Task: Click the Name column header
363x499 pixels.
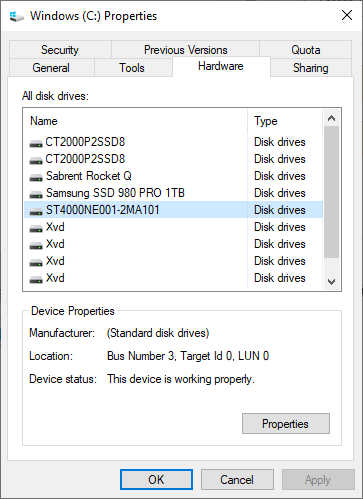Action: click(x=135, y=121)
